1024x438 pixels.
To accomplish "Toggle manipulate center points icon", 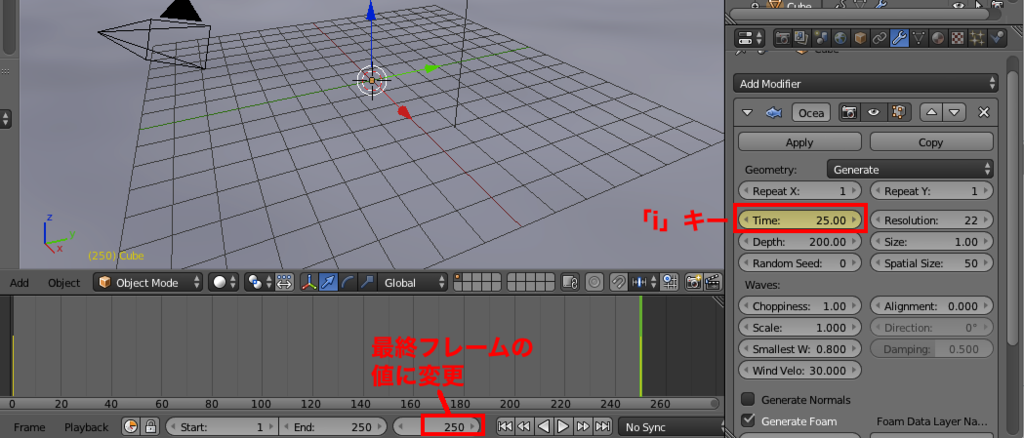I will (x=284, y=283).
